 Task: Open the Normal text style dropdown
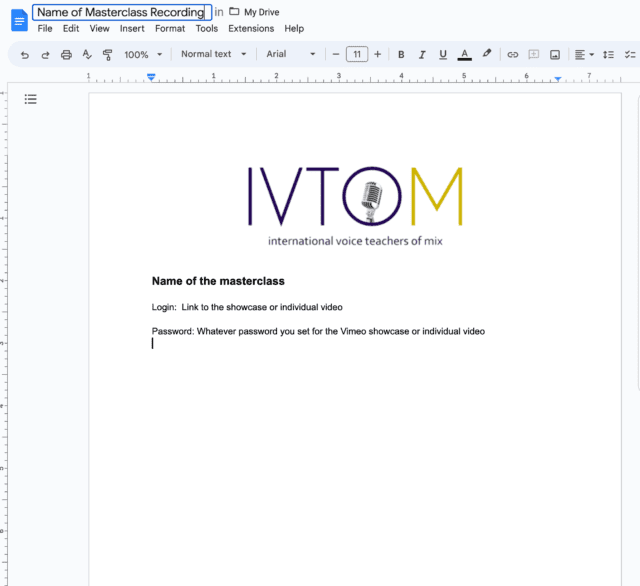coord(212,55)
